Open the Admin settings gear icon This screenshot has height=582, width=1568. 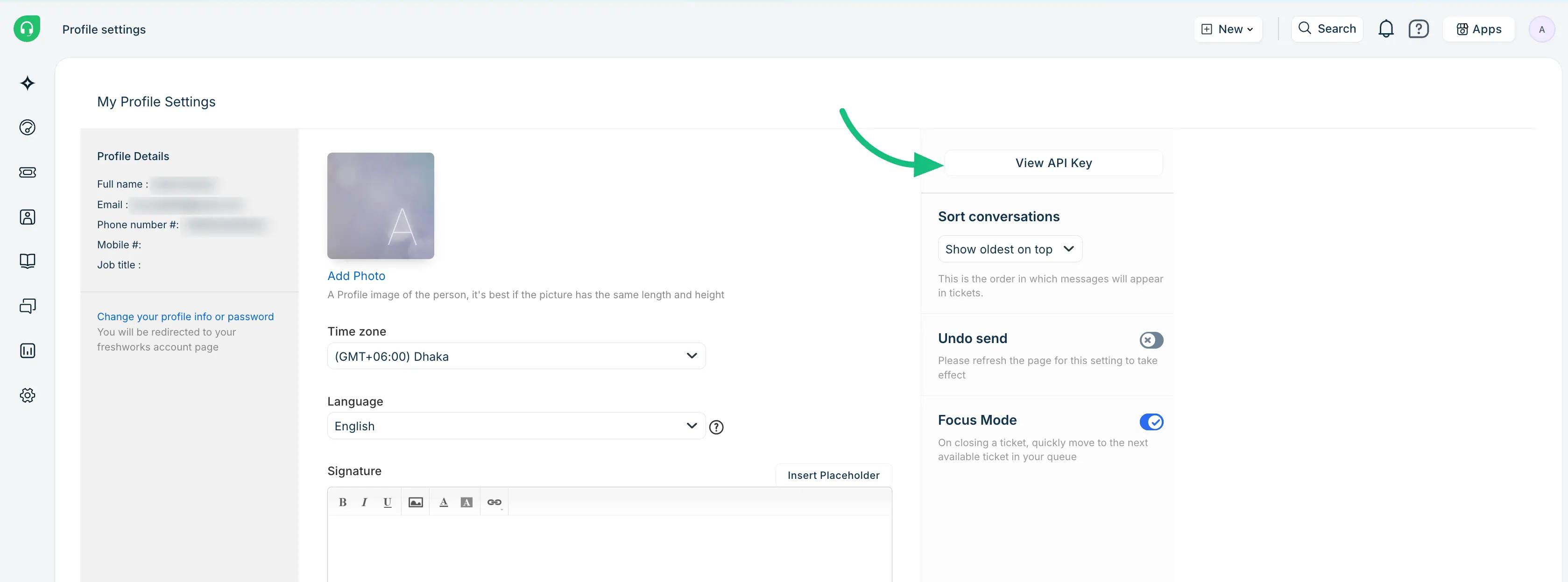click(x=28, y=395)
